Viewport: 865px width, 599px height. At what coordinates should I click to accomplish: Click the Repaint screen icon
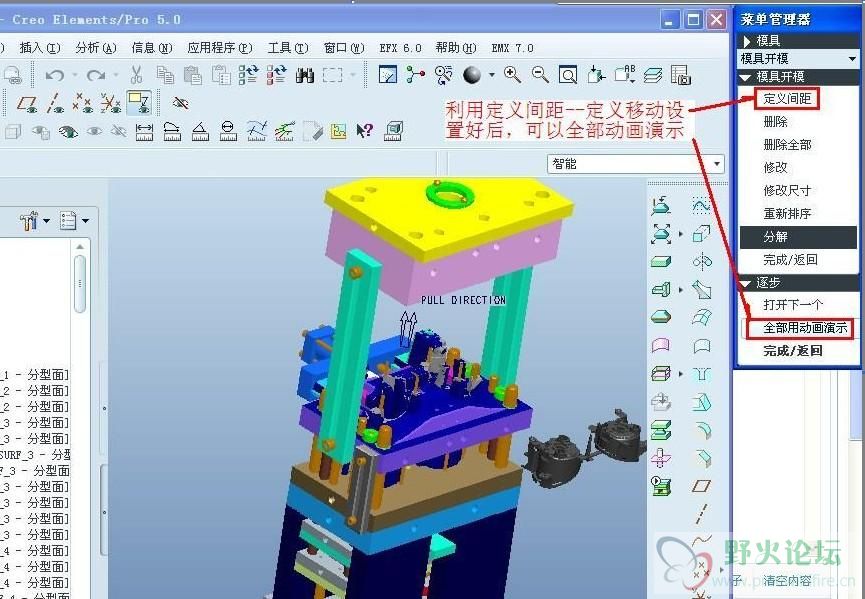pyautogui.click(x=388, y=74)
